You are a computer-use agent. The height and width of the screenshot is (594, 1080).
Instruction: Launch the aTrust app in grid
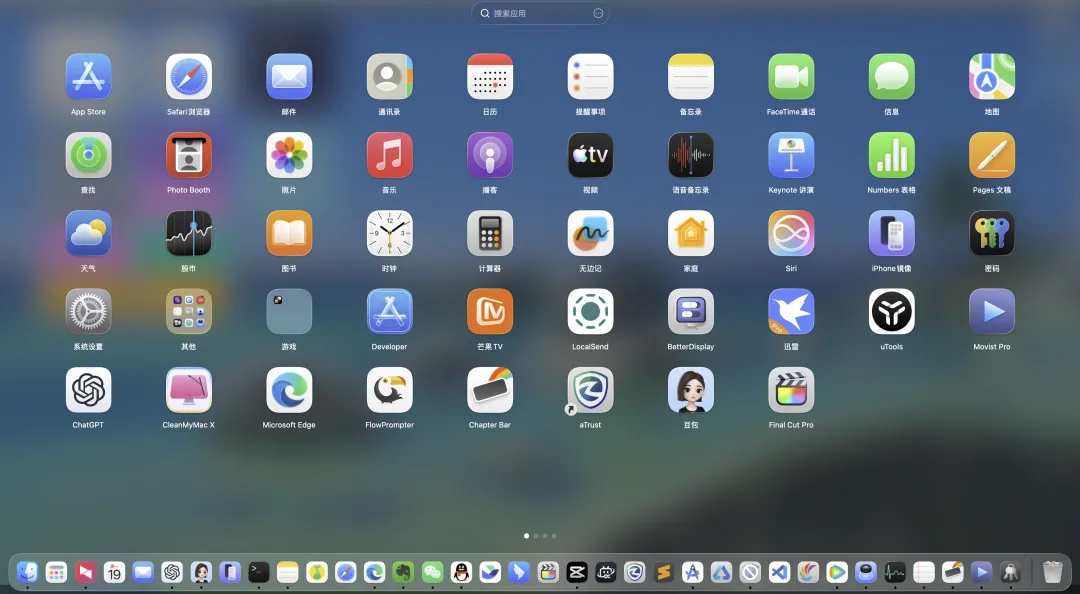[x=590, y=390]
